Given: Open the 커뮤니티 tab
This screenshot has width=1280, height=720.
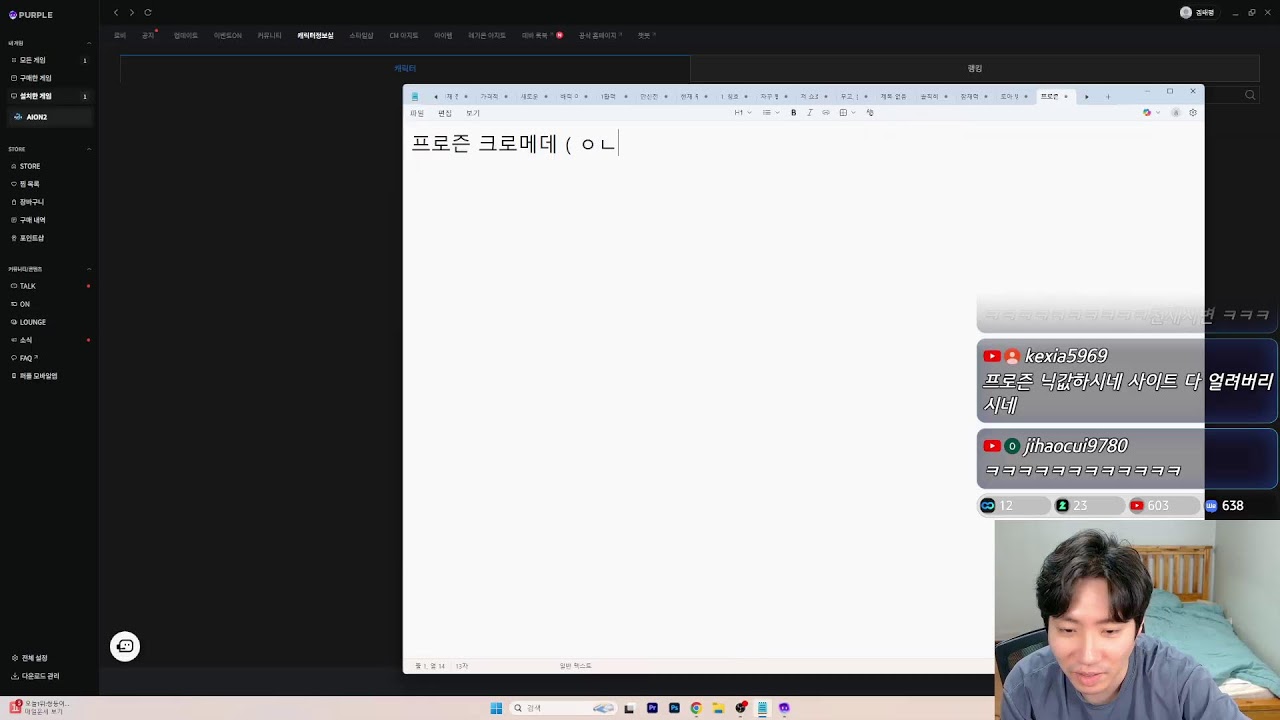Looking at the screenshot, I should click(269, 36).
